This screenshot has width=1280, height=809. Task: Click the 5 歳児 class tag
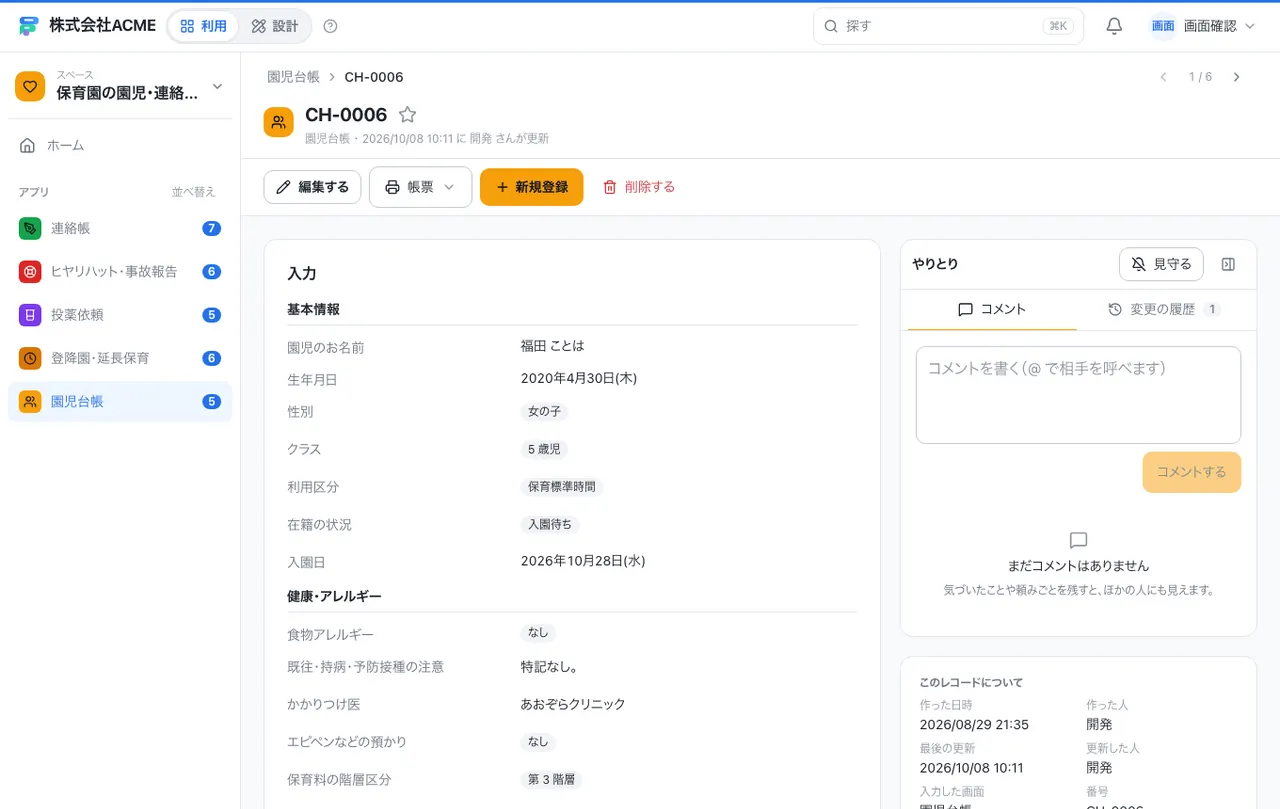pyautogui.click(x=545, y=449)
